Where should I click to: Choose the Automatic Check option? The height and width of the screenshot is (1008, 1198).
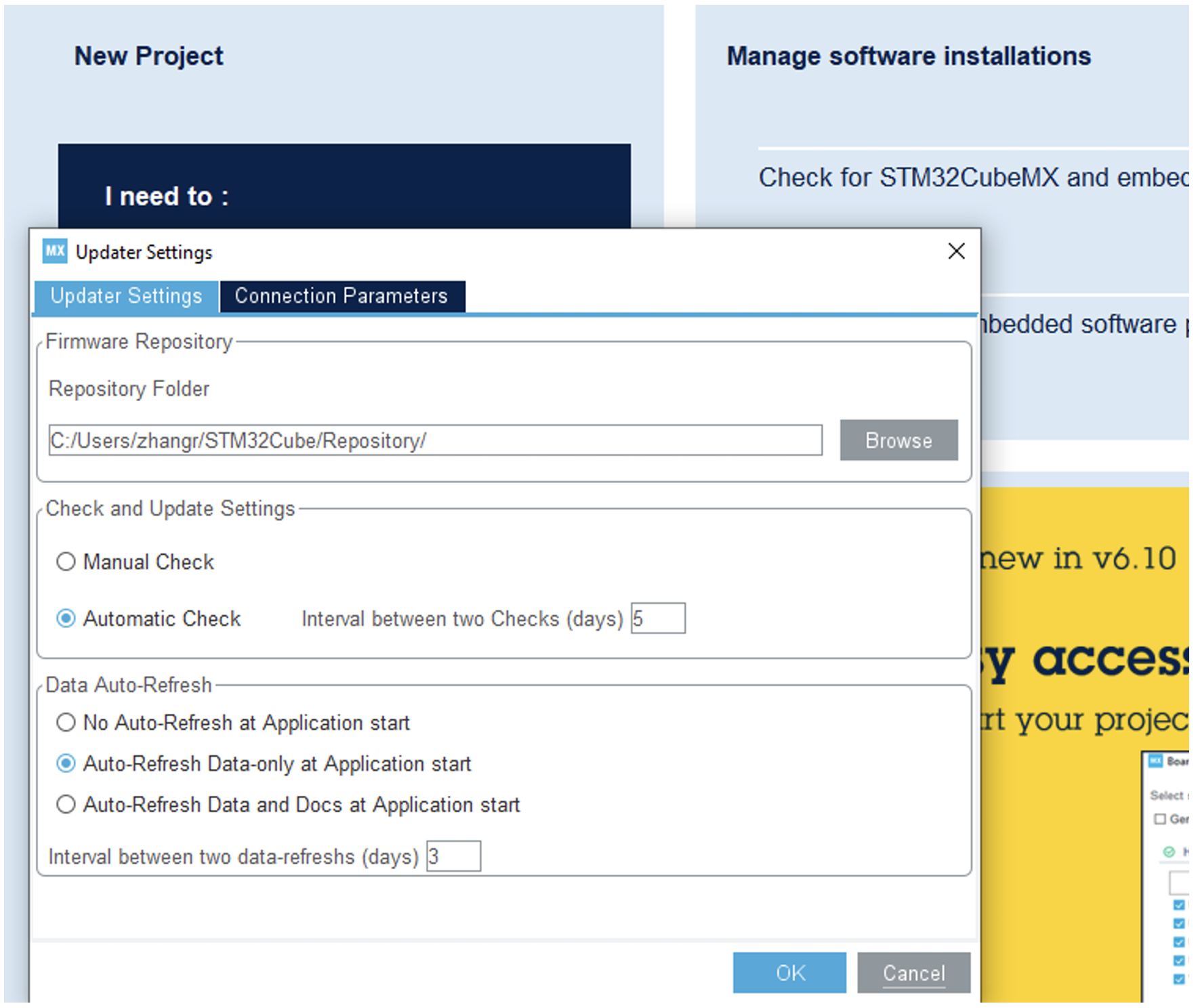click(x=66, y=618)
